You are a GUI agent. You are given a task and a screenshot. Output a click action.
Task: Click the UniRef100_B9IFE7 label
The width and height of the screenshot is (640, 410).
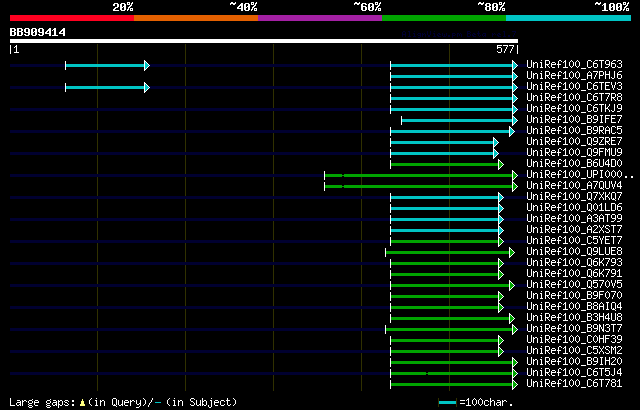[574, 120]
